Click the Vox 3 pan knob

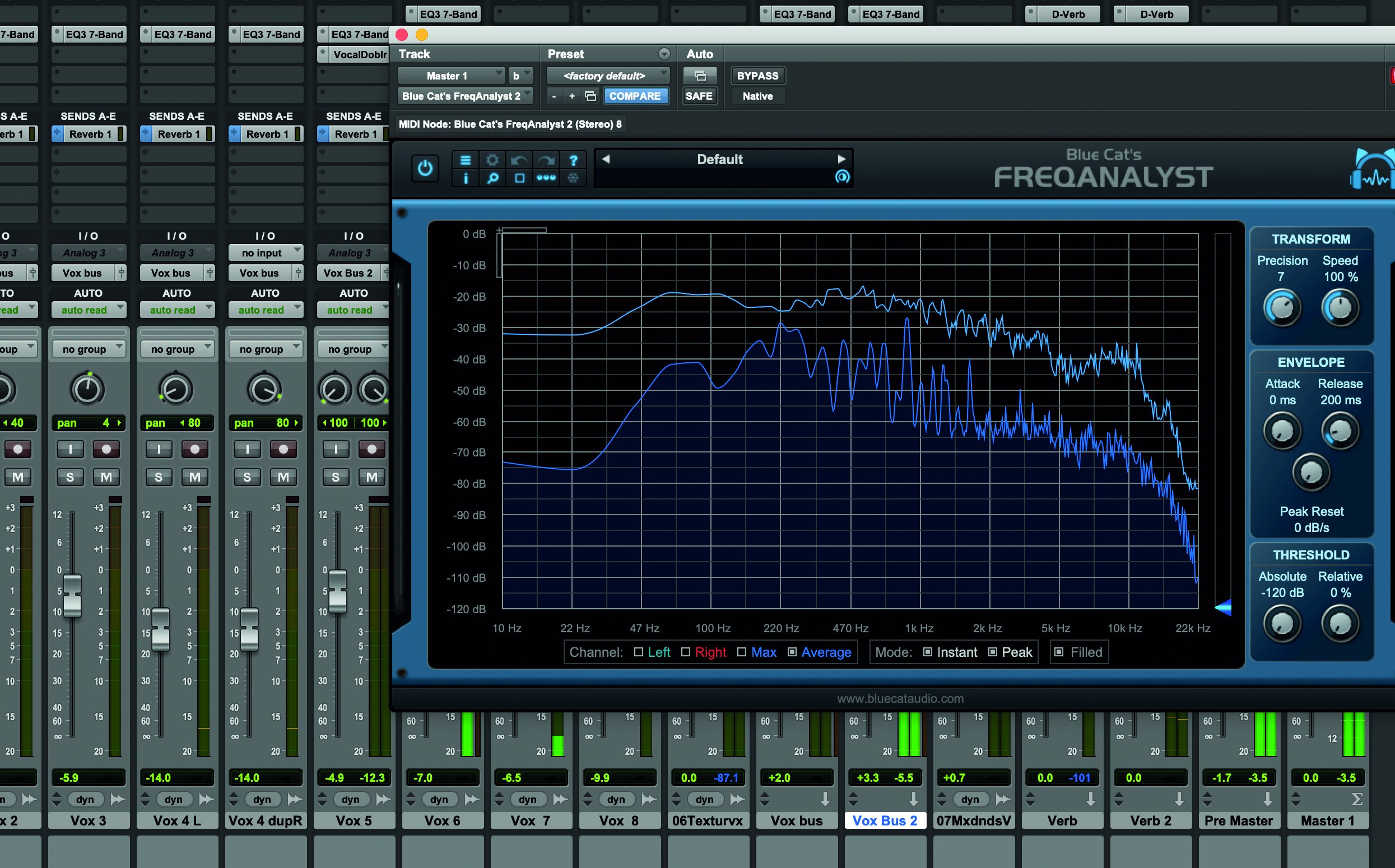87,390
